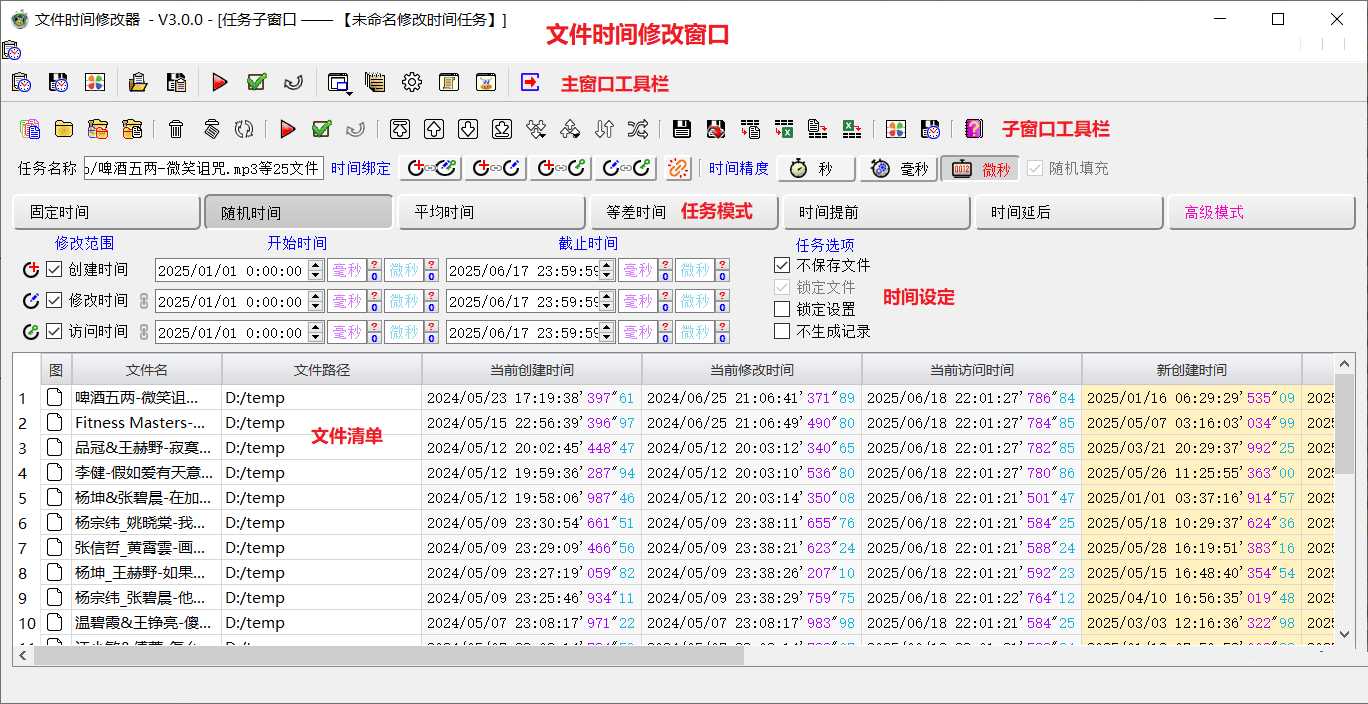Open the window-copy dropdown on main toolbar
Image resolution: width=1368 pixels, height=704 pixels.
point(339,84)
